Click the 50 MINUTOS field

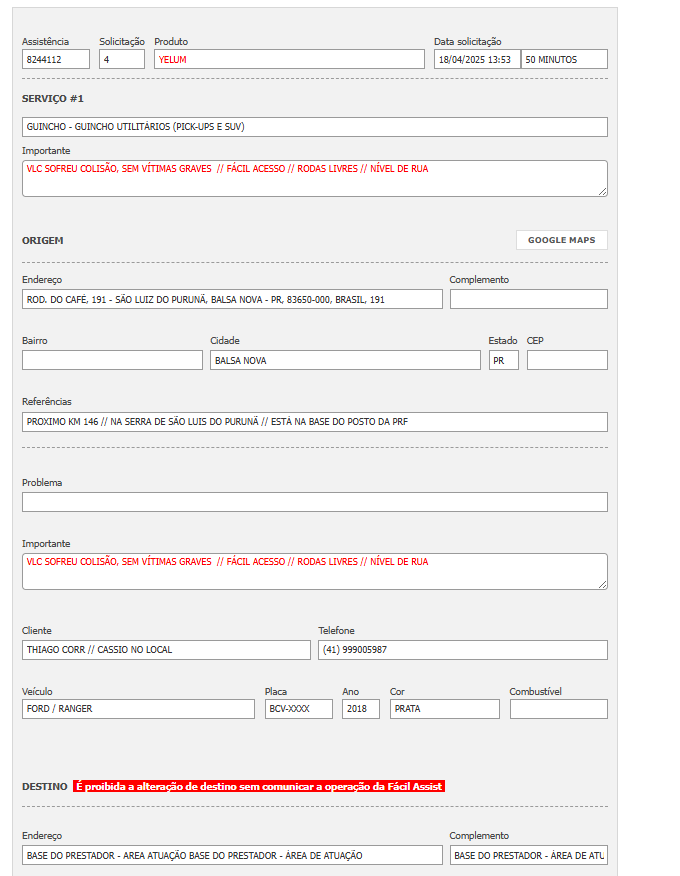point(564,60)
